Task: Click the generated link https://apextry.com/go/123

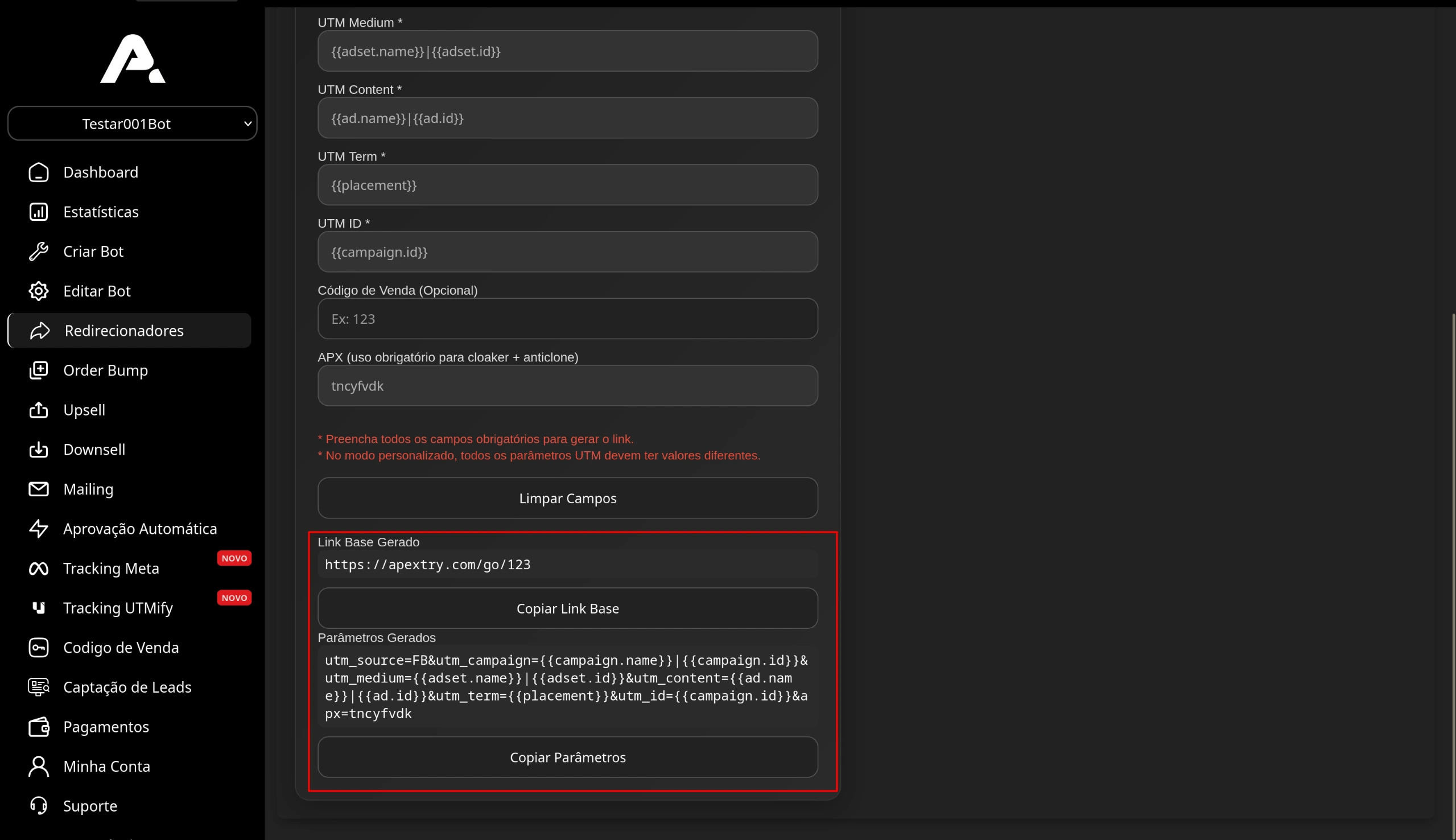Action: 427,565
